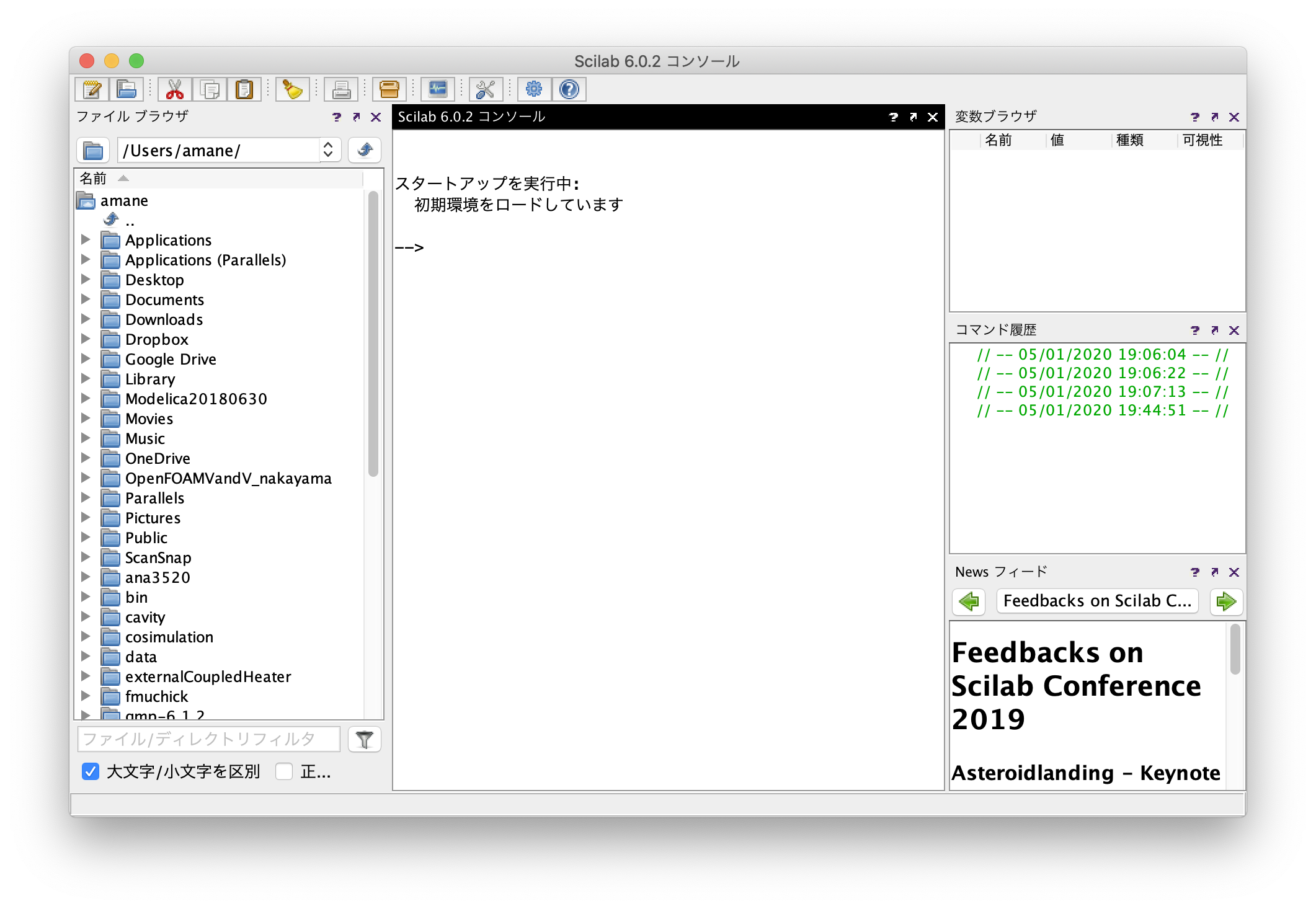Click the paste clipboard icon
This screenshot has width=1316, height=909.
pyautogui.click(x=244, y=89)
